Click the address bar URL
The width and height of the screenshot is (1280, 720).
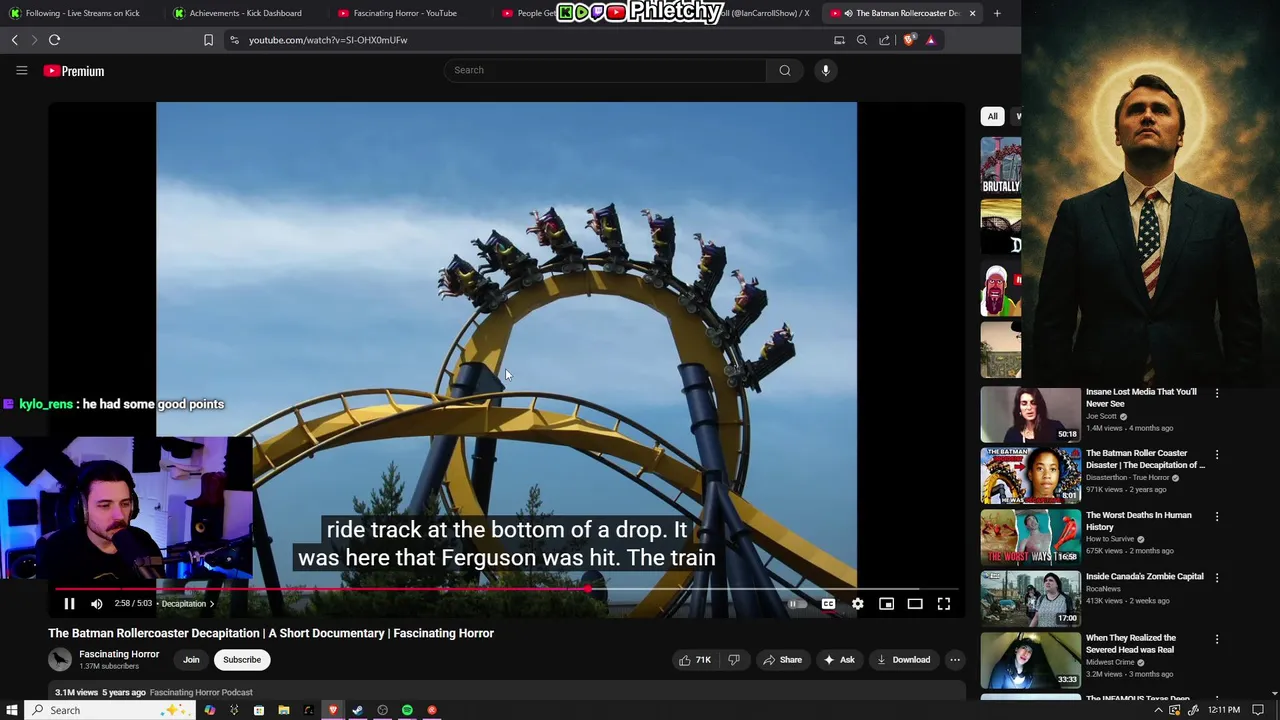point(328,40)
